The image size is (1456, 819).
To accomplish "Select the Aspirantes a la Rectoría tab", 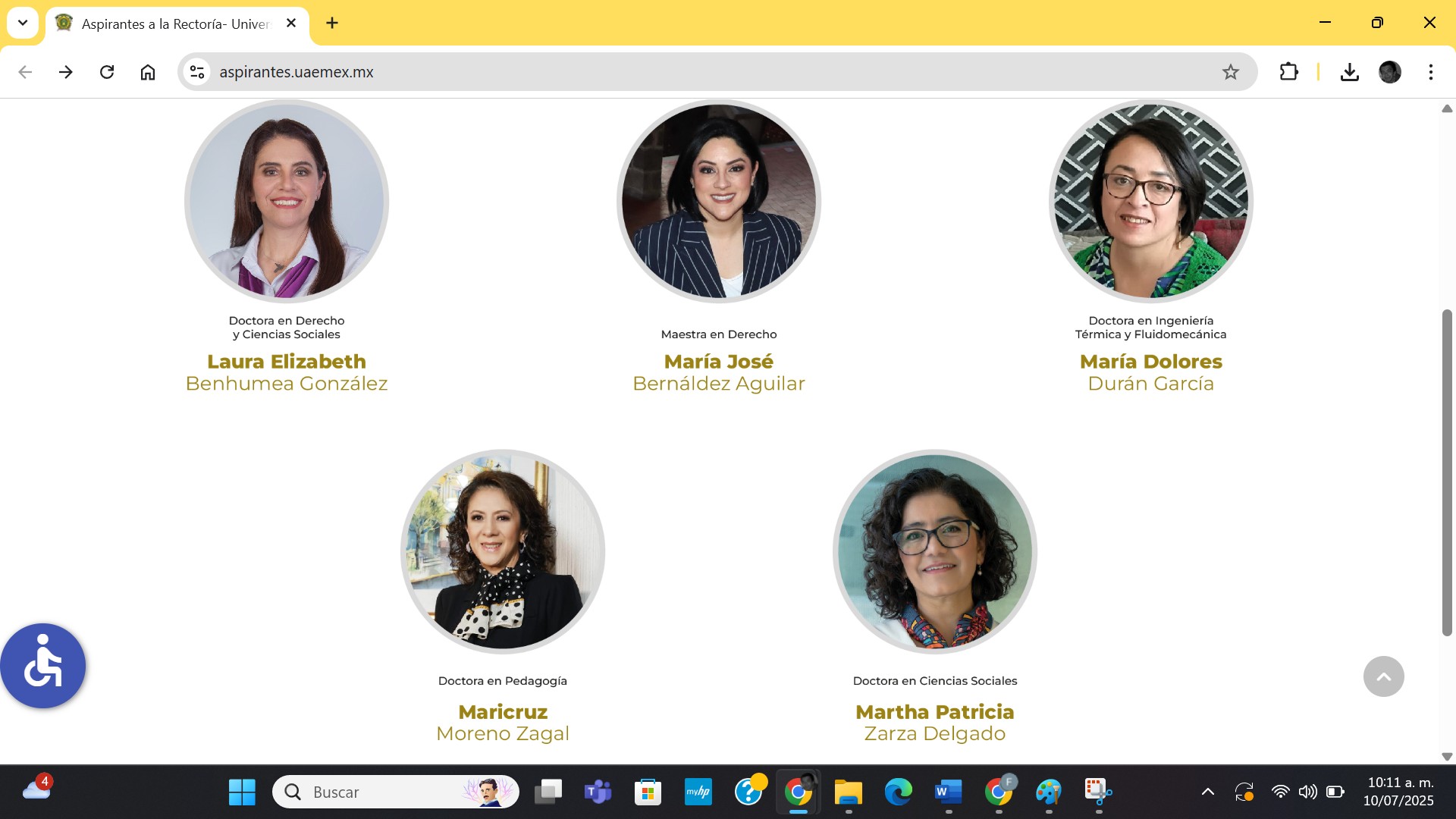I will (x=176, y=24).
